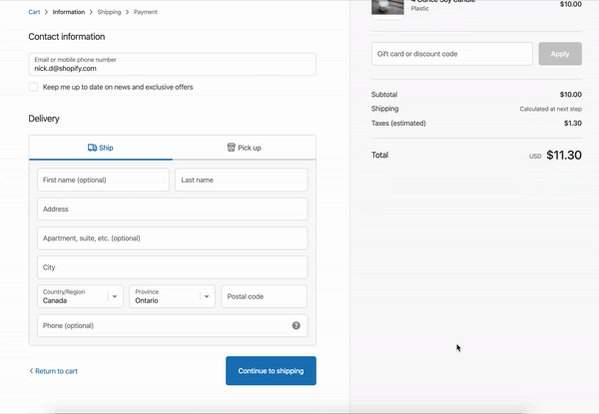This screenshot has height=414, width=599.
Task: Click the Plastic variant label
Action: tap(420, 8)
